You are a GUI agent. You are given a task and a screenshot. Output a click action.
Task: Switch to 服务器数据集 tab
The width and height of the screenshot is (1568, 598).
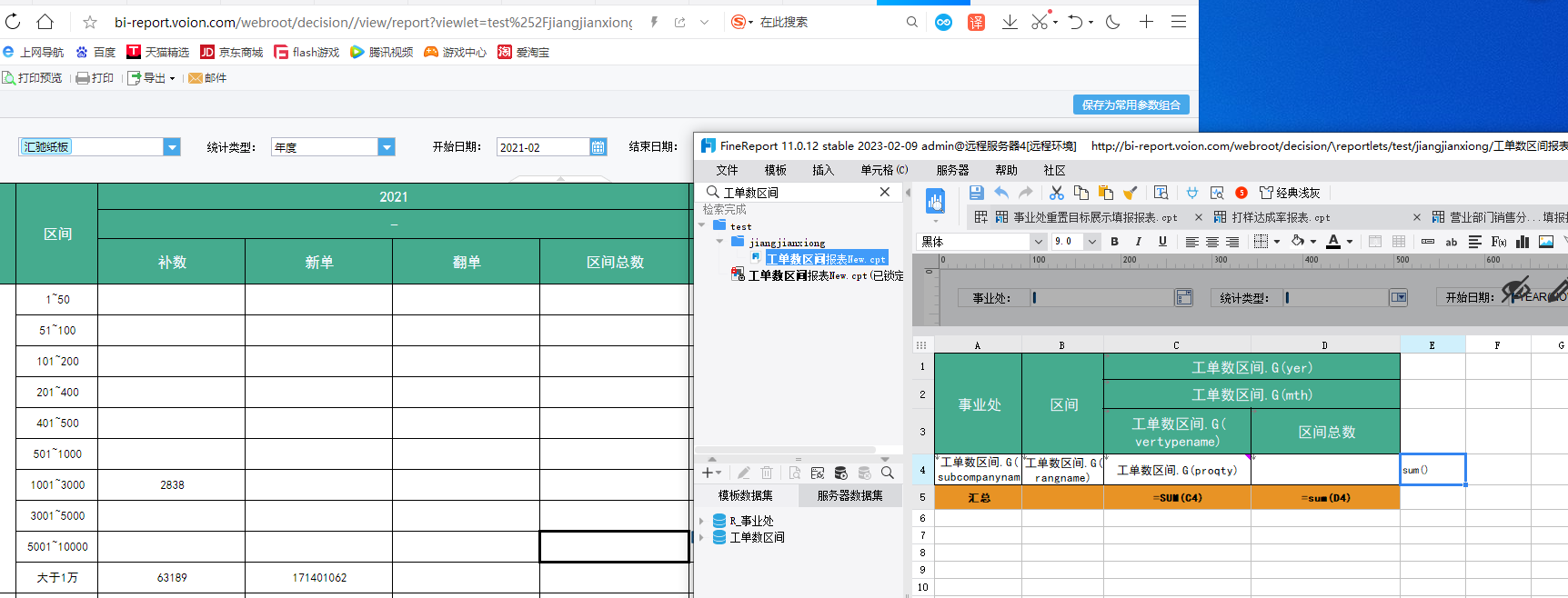point(849,495)
